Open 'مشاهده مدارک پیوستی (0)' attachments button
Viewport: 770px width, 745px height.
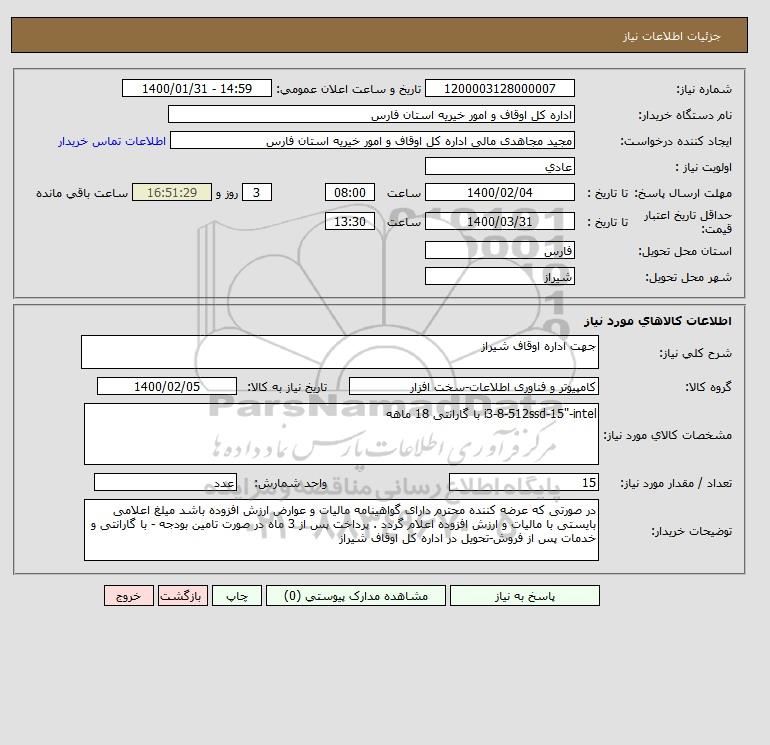click(356, 596)
